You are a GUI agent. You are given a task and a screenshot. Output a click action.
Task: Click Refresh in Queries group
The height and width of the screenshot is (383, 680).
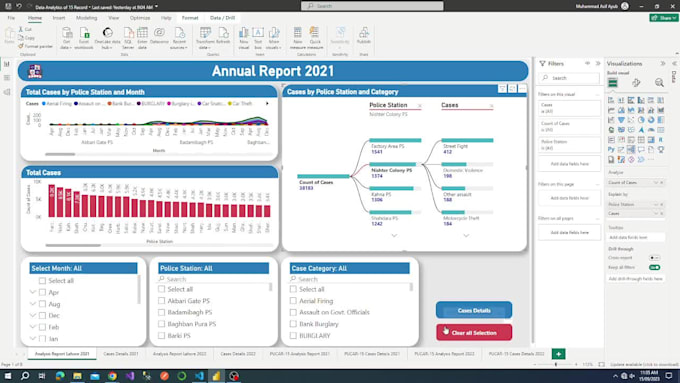223,36
